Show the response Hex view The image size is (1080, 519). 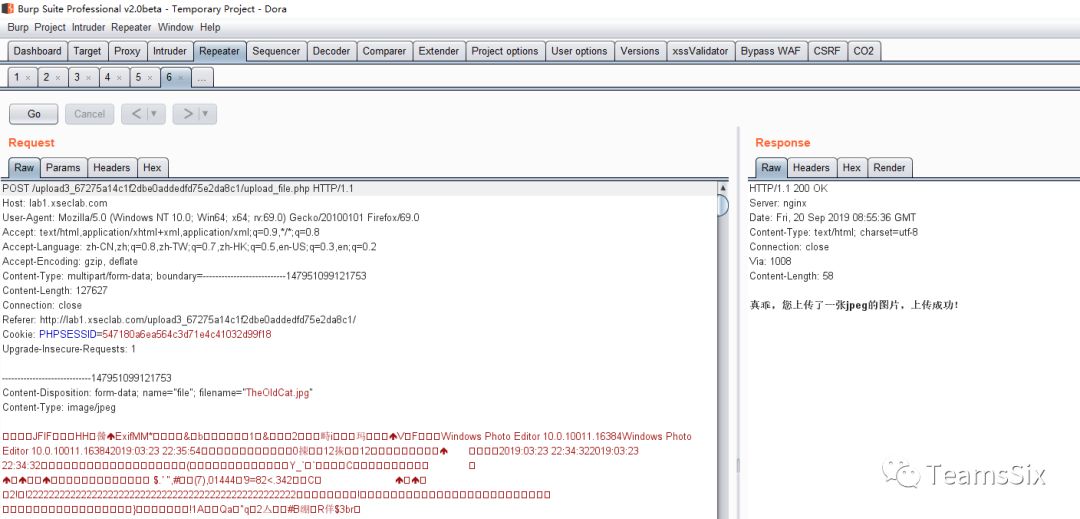coord(852,167)
